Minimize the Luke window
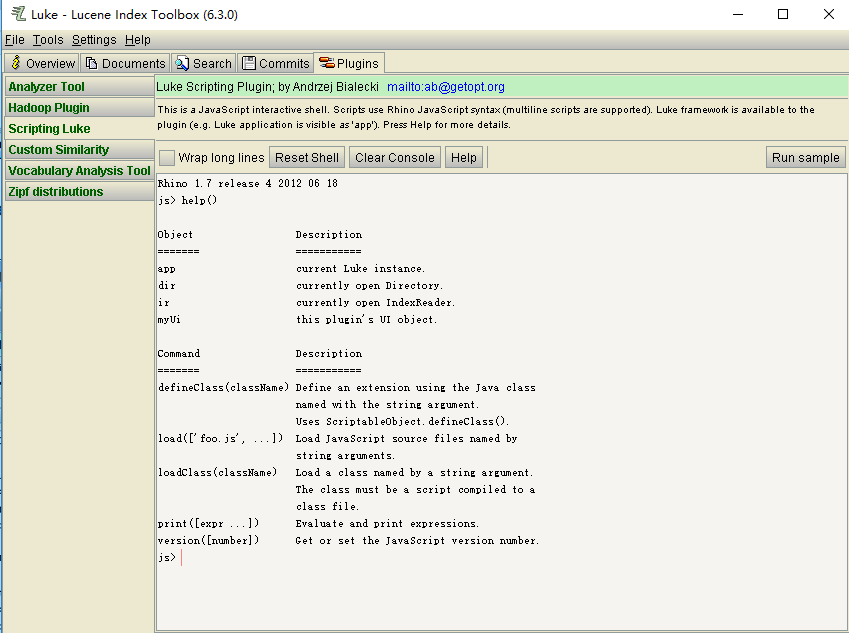 click(x=737, y=14)
